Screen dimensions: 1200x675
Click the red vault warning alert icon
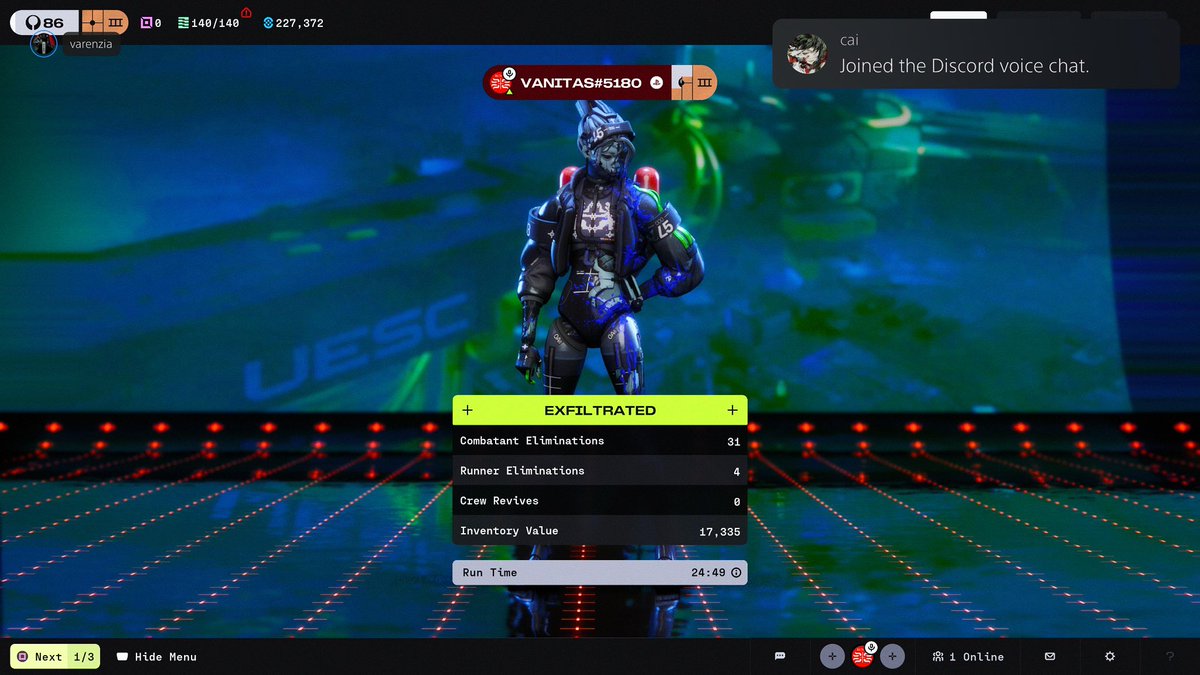pos(246,12)
